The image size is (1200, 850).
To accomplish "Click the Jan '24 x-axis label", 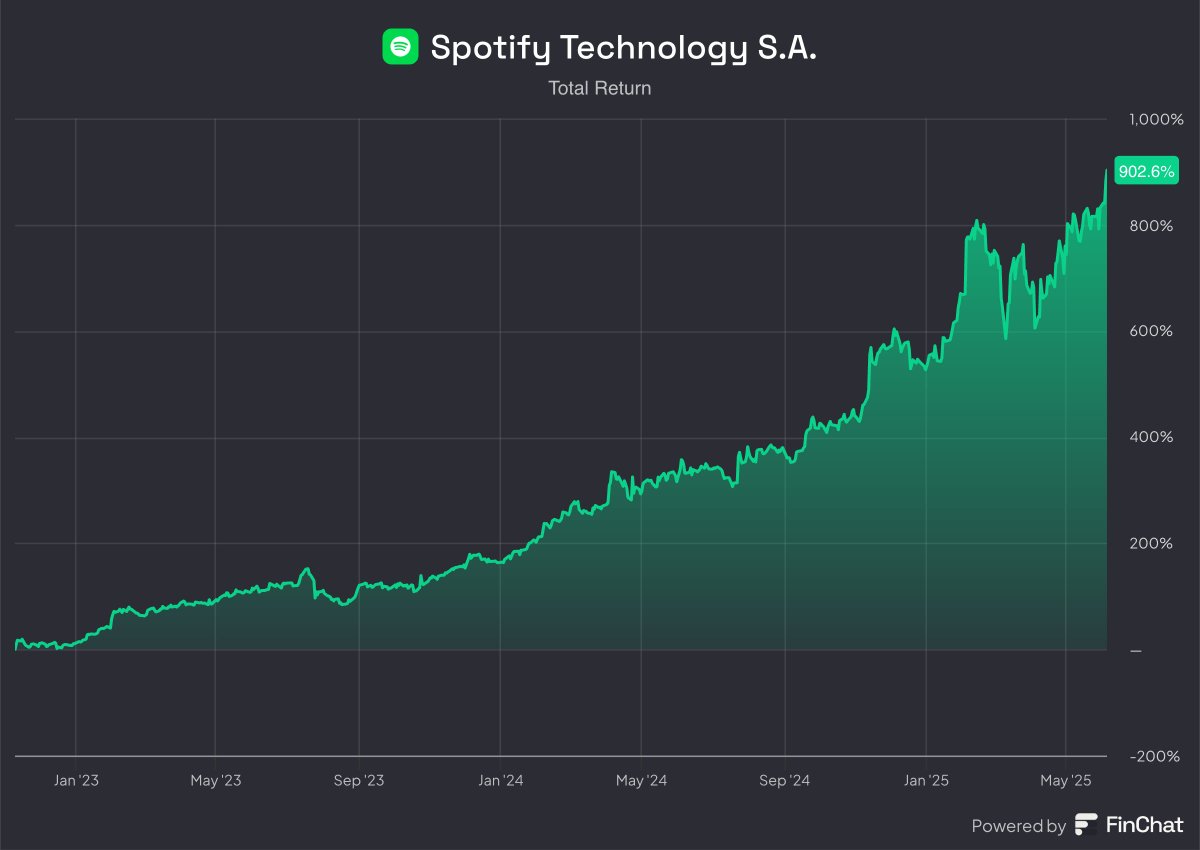I will (501, 780).
